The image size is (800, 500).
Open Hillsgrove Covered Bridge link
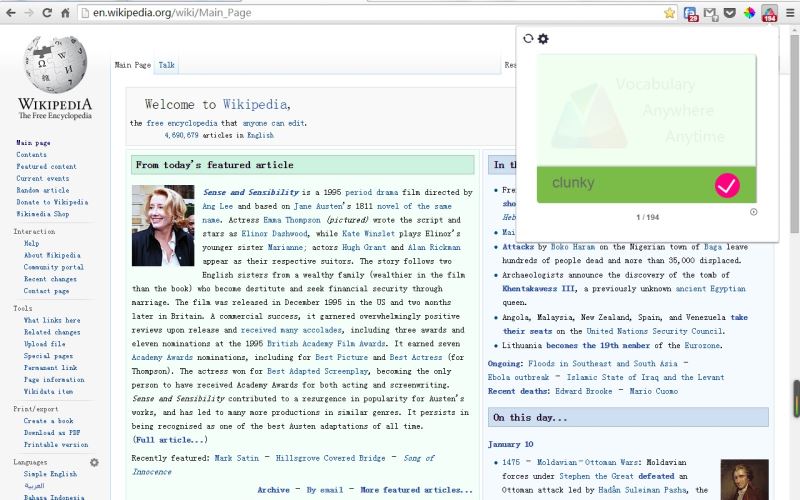(x=330, y=458)
